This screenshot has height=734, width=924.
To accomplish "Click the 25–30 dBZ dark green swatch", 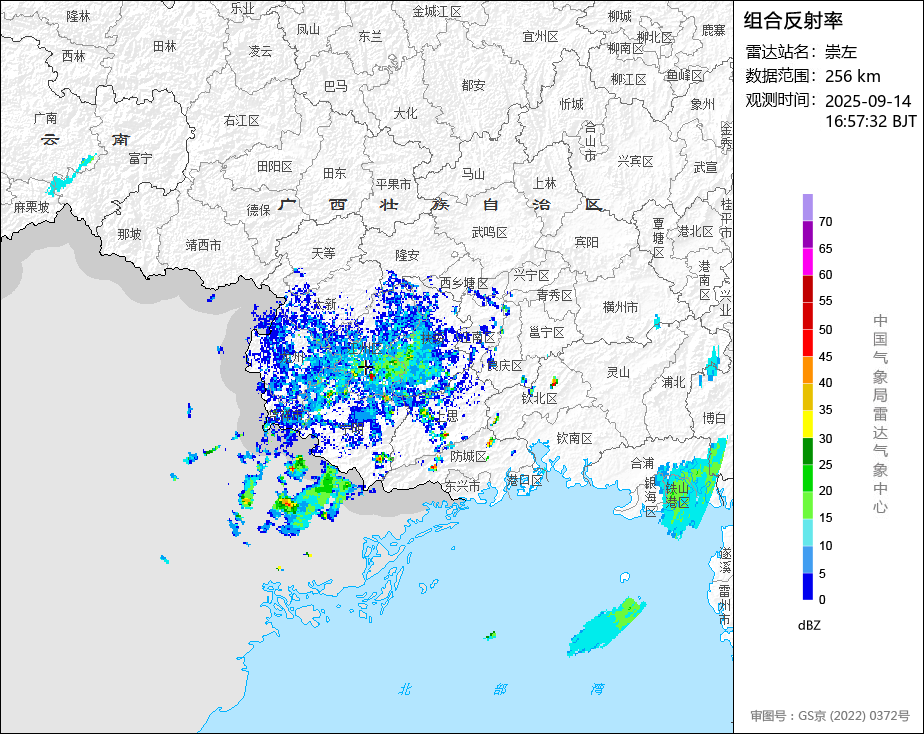I will click(807, 451).
